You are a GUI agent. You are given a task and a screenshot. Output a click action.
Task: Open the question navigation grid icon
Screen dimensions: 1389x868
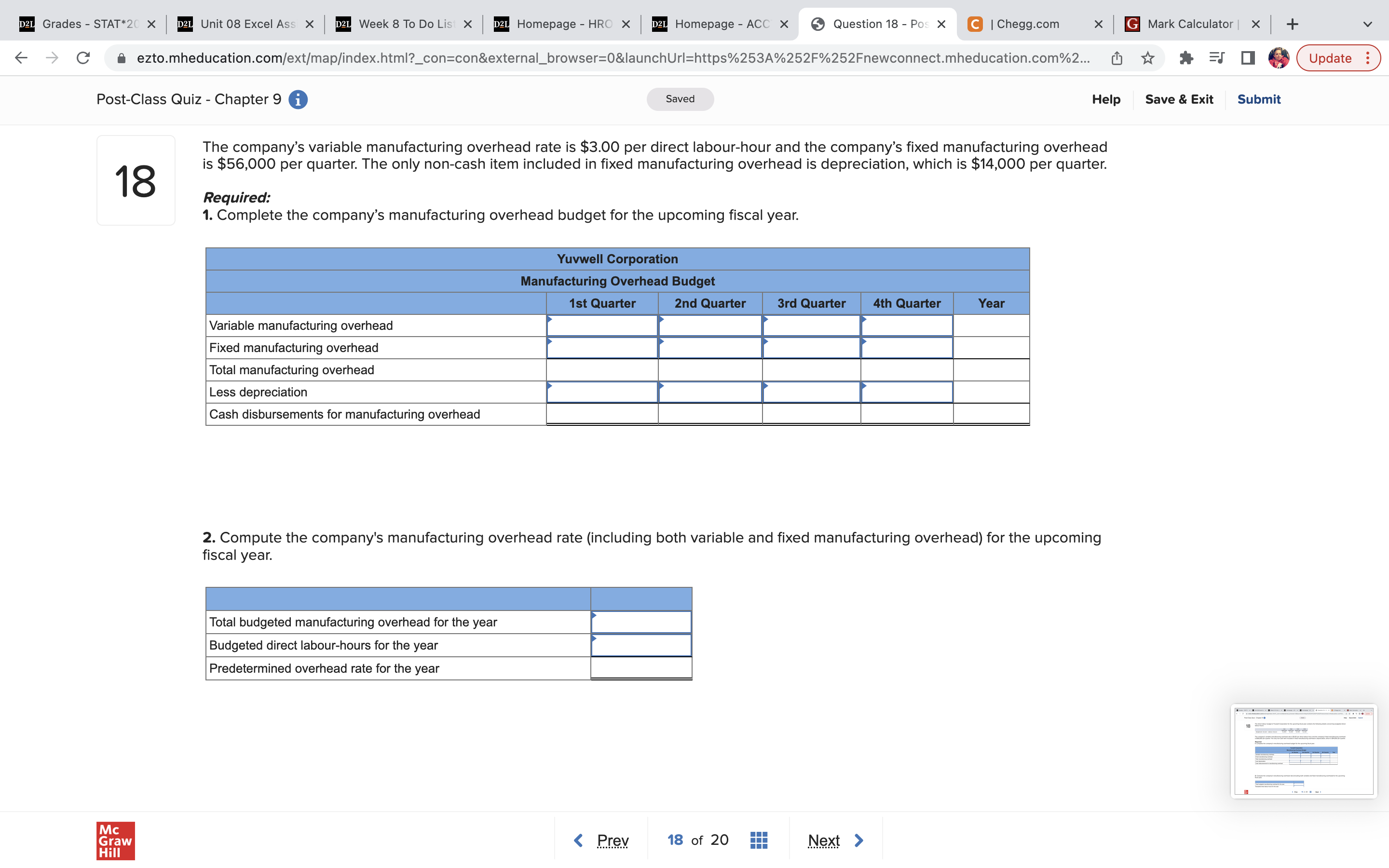[x=758, y=839]
